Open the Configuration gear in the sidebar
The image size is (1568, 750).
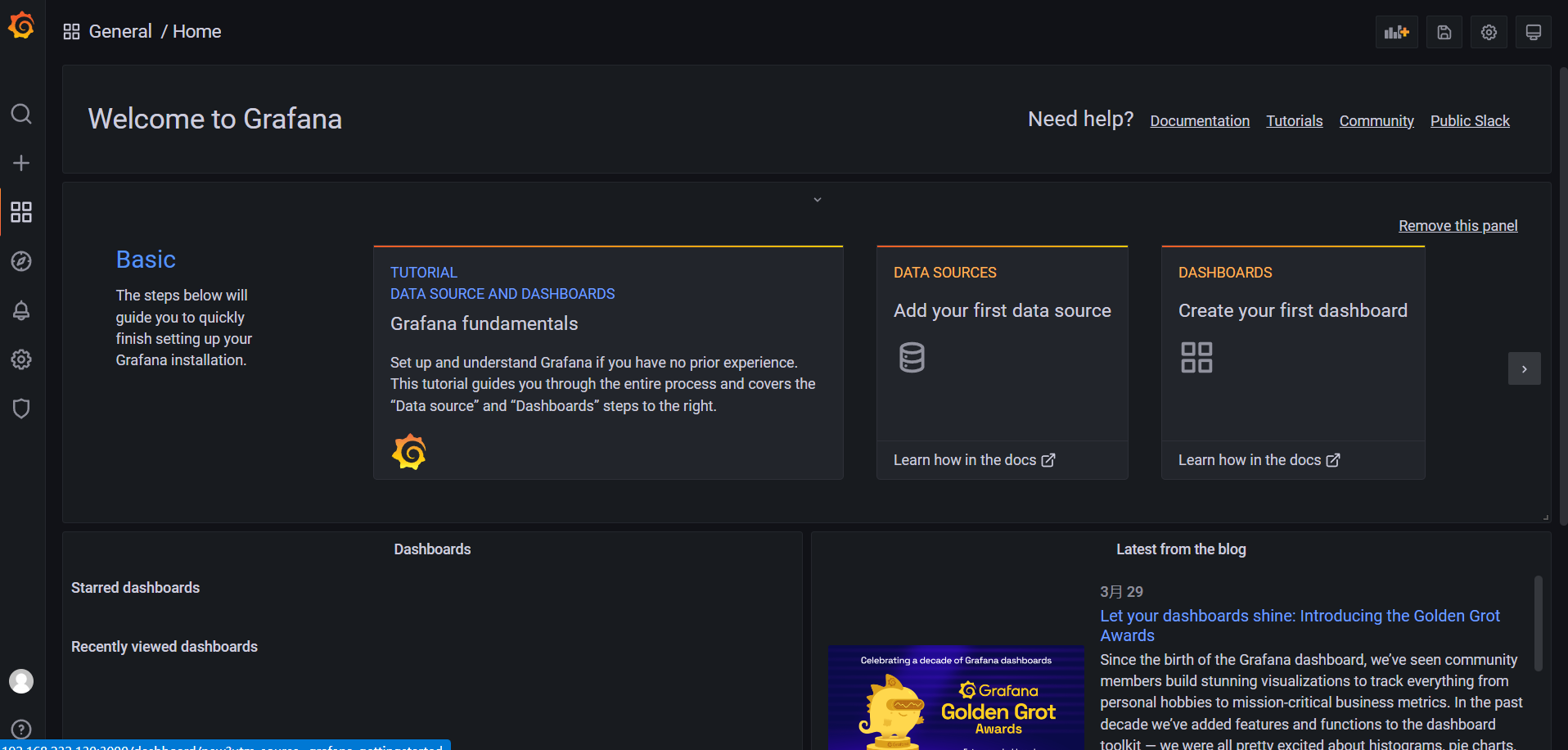[21, 359]
